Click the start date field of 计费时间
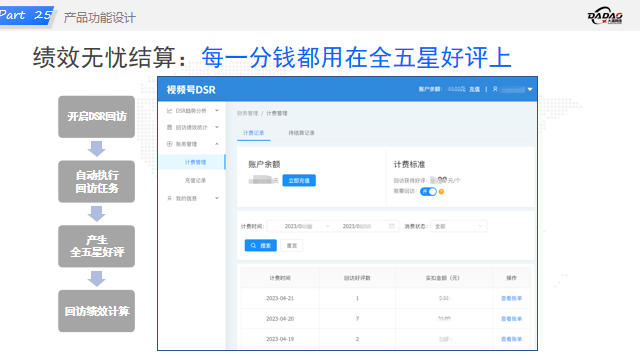The image size is (640, 360). (x=298, y=226)
